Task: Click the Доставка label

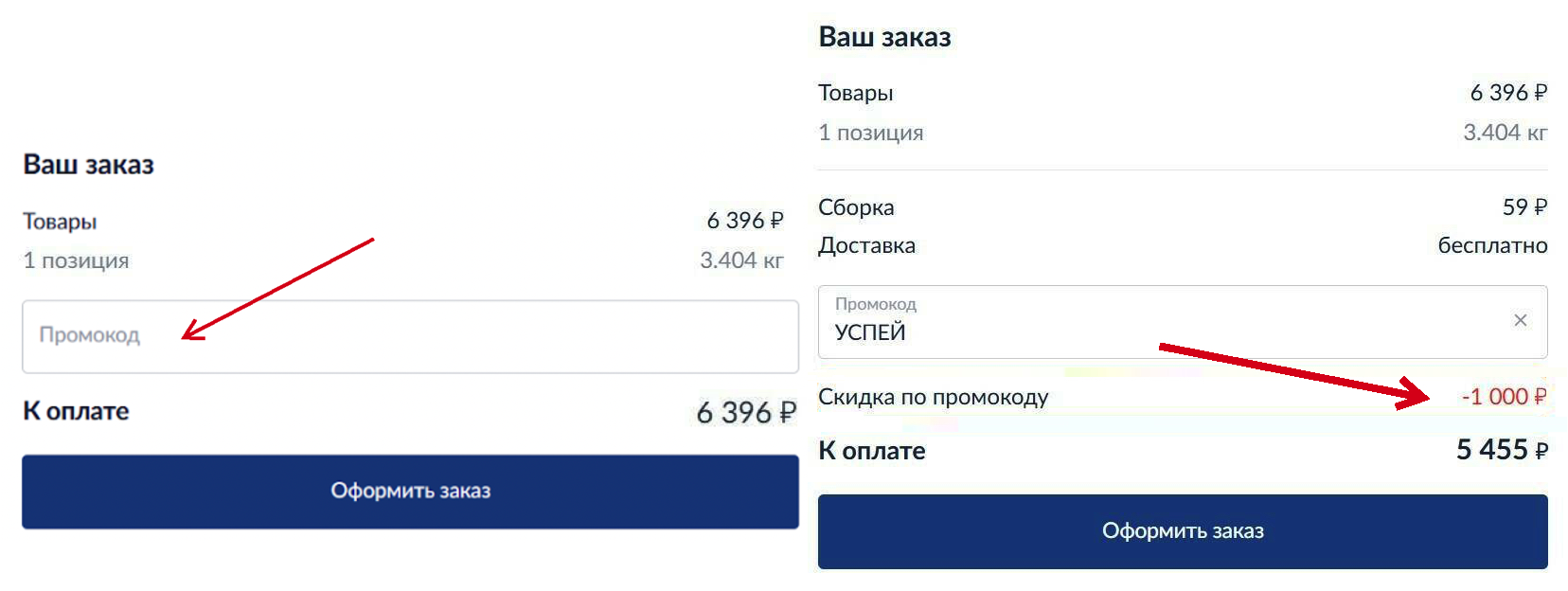Action: coord(866,246)
